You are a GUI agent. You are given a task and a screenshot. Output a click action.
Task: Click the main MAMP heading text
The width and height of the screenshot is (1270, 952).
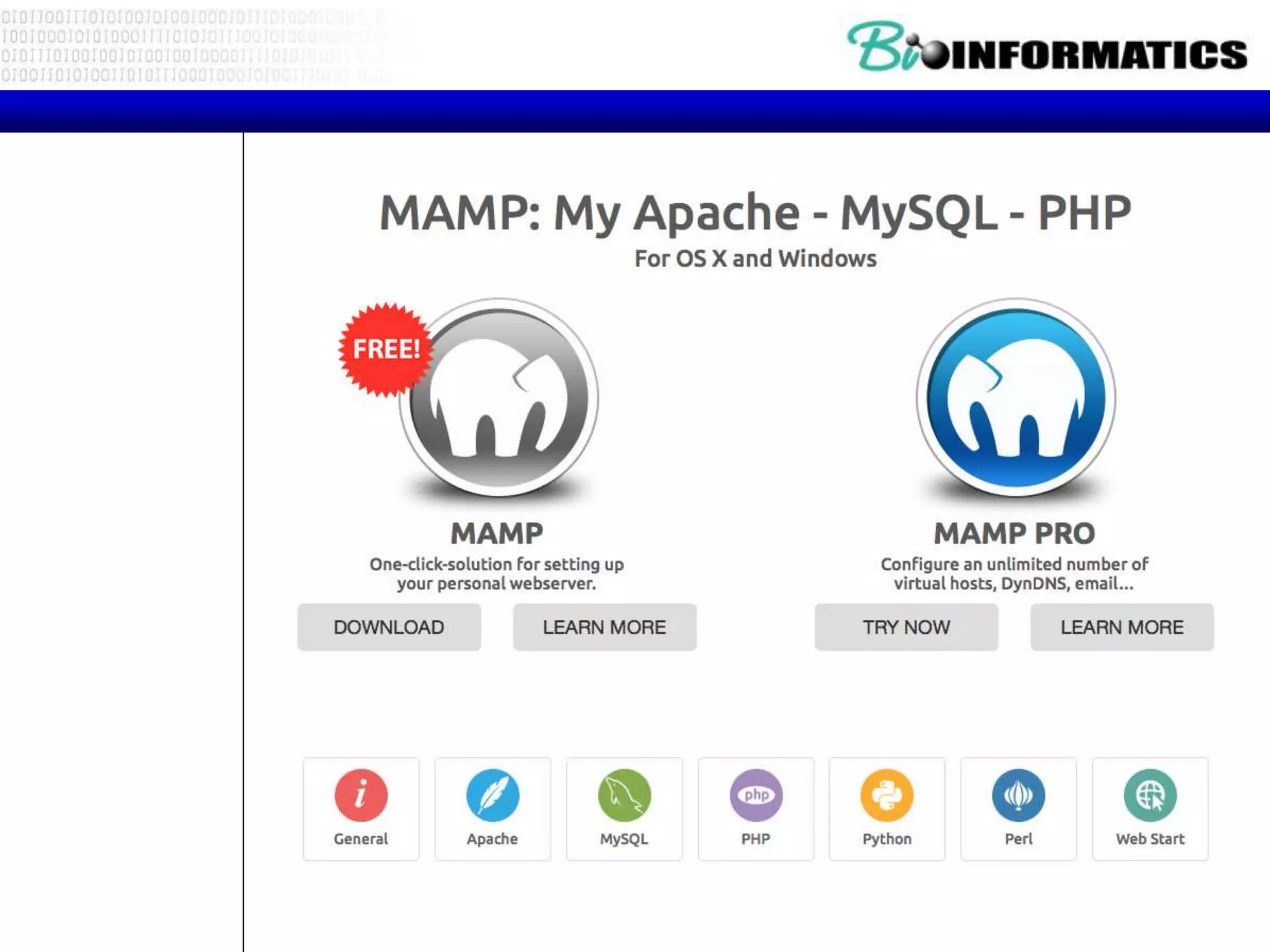[755, 213]
